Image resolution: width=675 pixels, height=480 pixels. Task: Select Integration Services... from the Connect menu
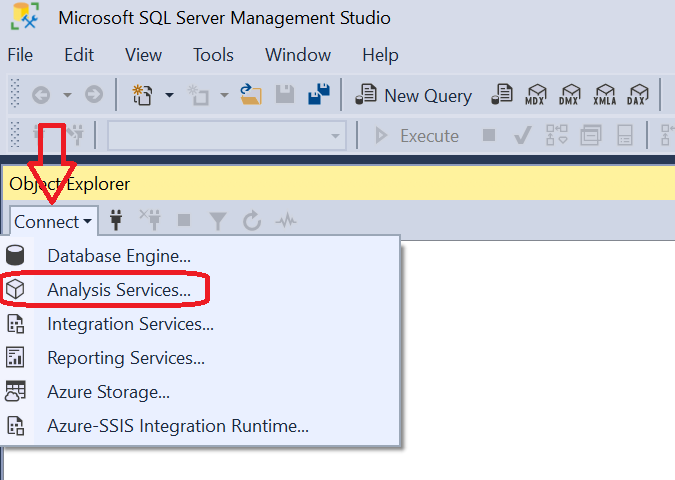click(x=200, y=324)
